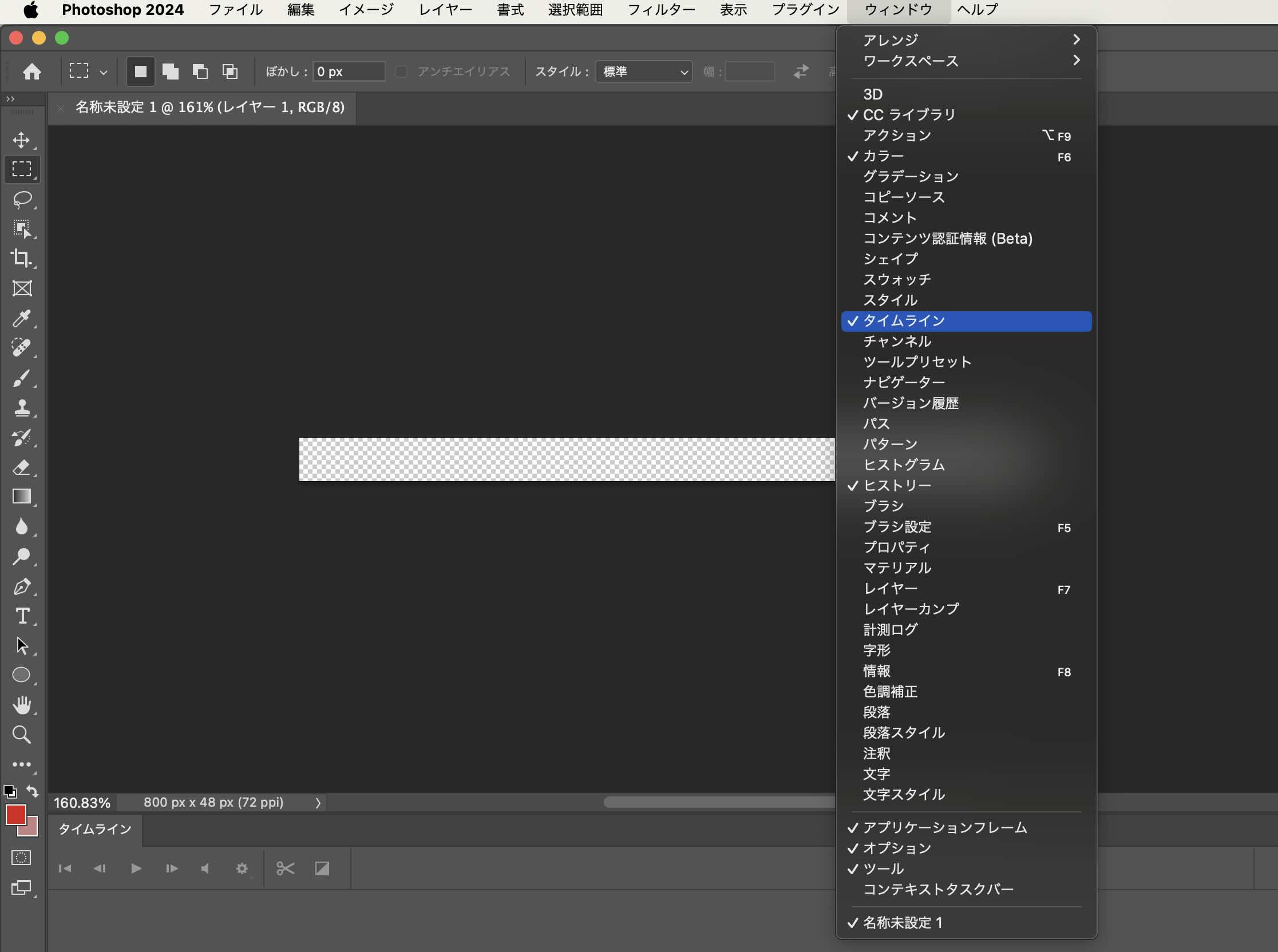The width and height of the screenshot is (1278, 952).
Task: Choose Add to Selection mode button
Action: (171, 72)
